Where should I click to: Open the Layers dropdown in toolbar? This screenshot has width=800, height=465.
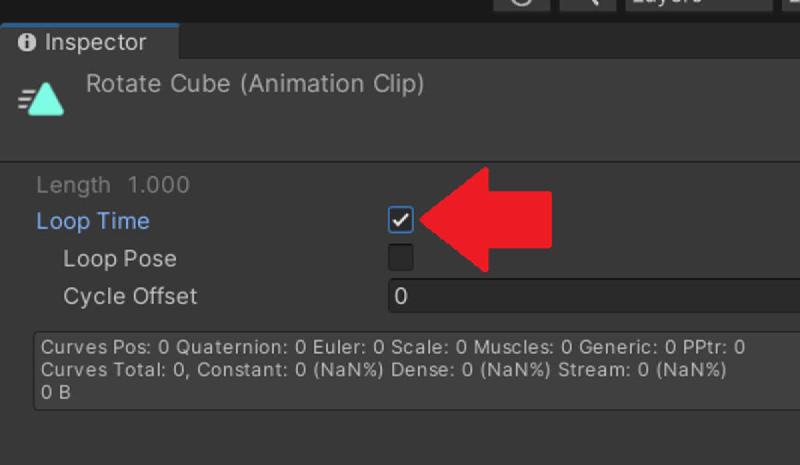(698, 4)
